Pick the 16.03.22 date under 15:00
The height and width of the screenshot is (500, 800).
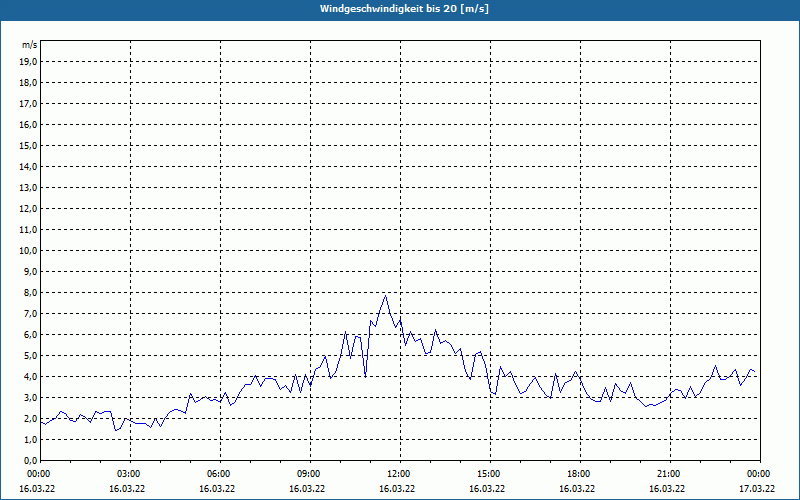point(487,488)
